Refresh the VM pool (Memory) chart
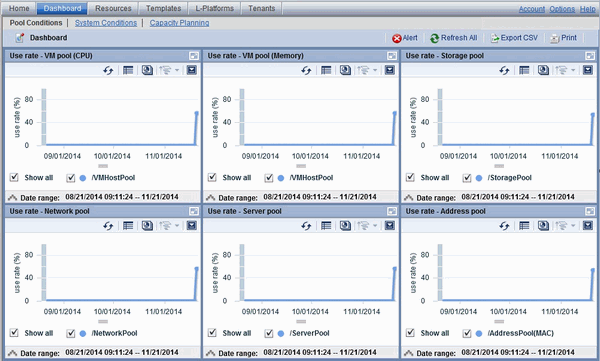This screenshot has width=600, height=361. tap(306, 70)
